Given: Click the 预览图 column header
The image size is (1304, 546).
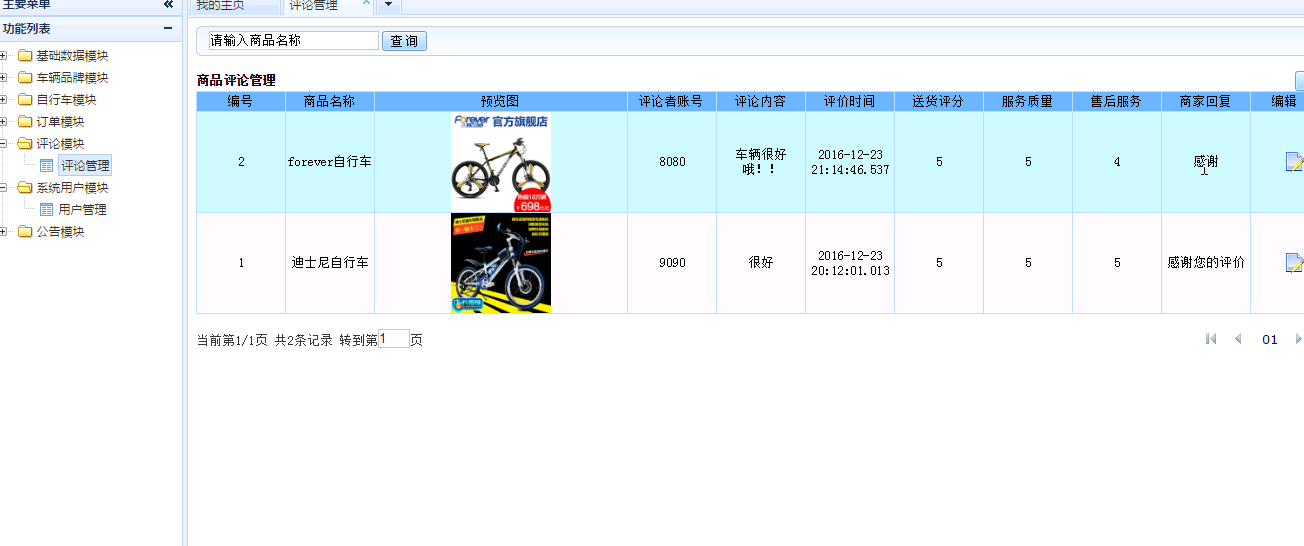Looking at the screenshot, I should 501,101.
